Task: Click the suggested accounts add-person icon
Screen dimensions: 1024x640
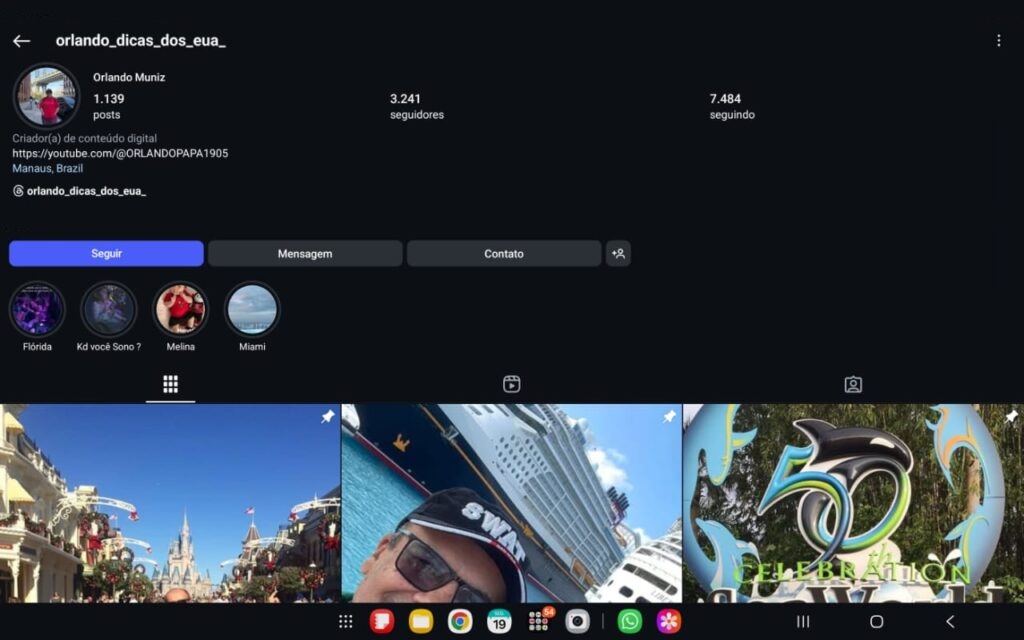Action: [618, 254]
